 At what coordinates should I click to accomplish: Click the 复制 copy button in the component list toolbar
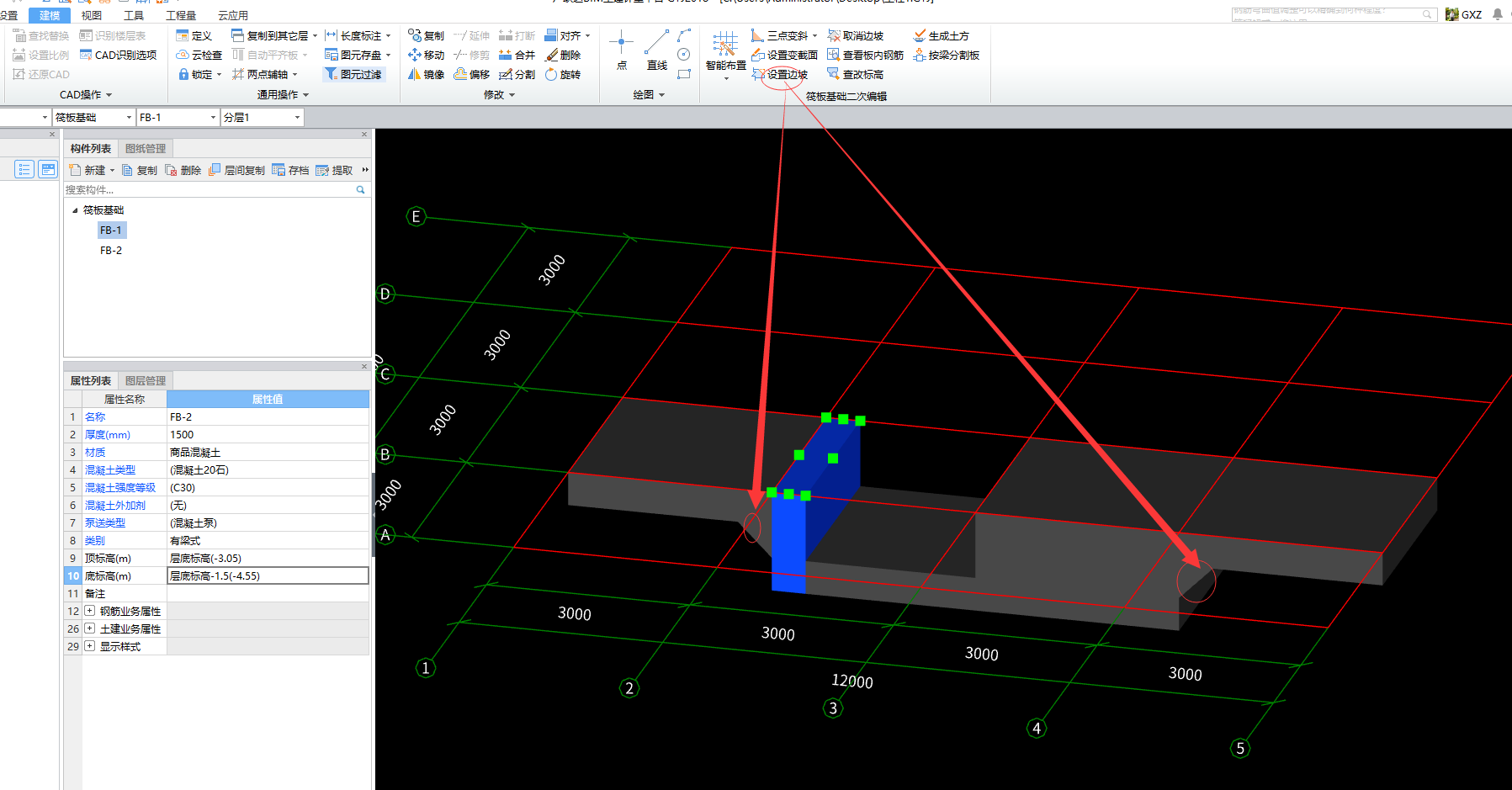(140, 170)
